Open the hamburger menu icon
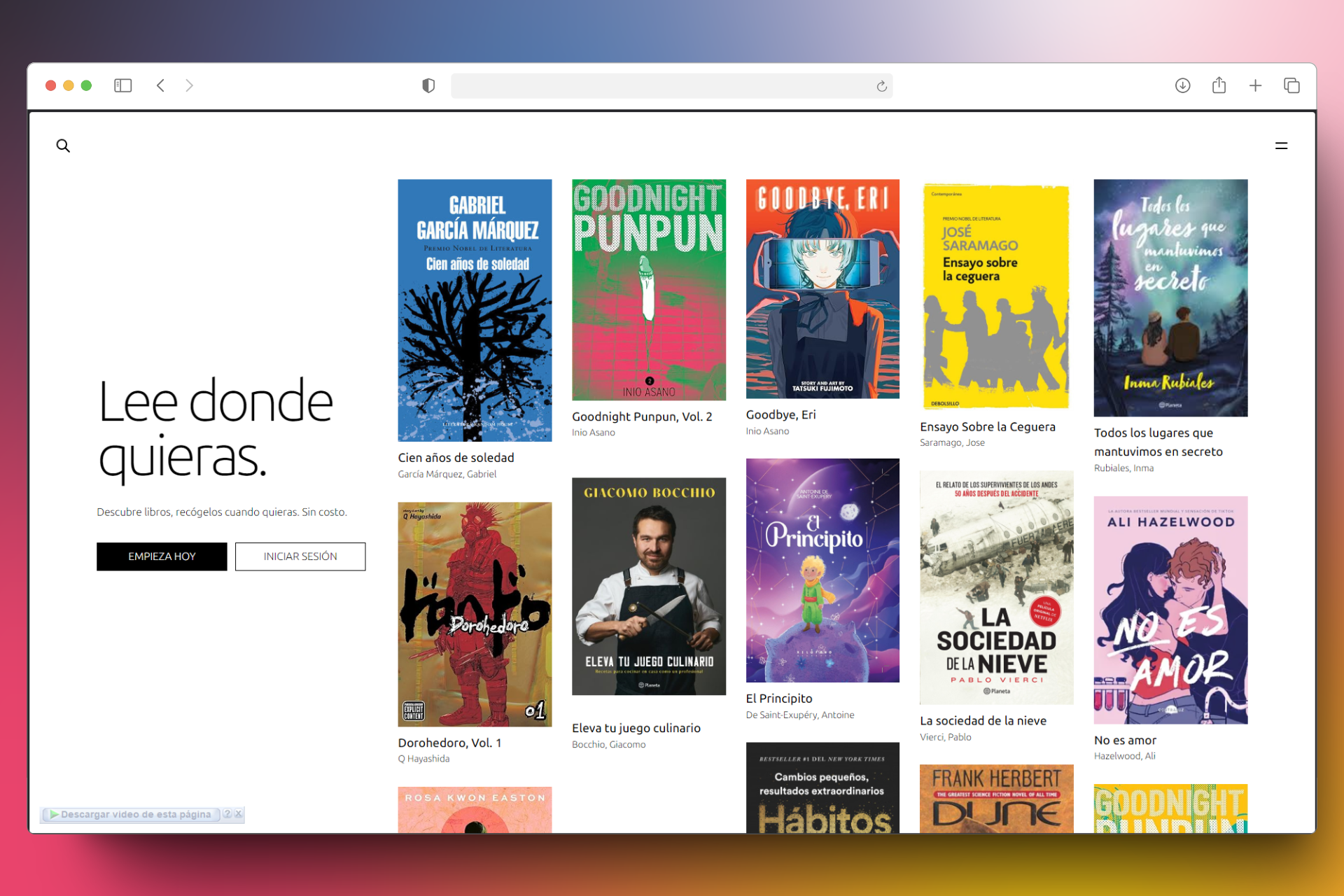This screenshot has width=1344, height=896. coord(1281,146)
